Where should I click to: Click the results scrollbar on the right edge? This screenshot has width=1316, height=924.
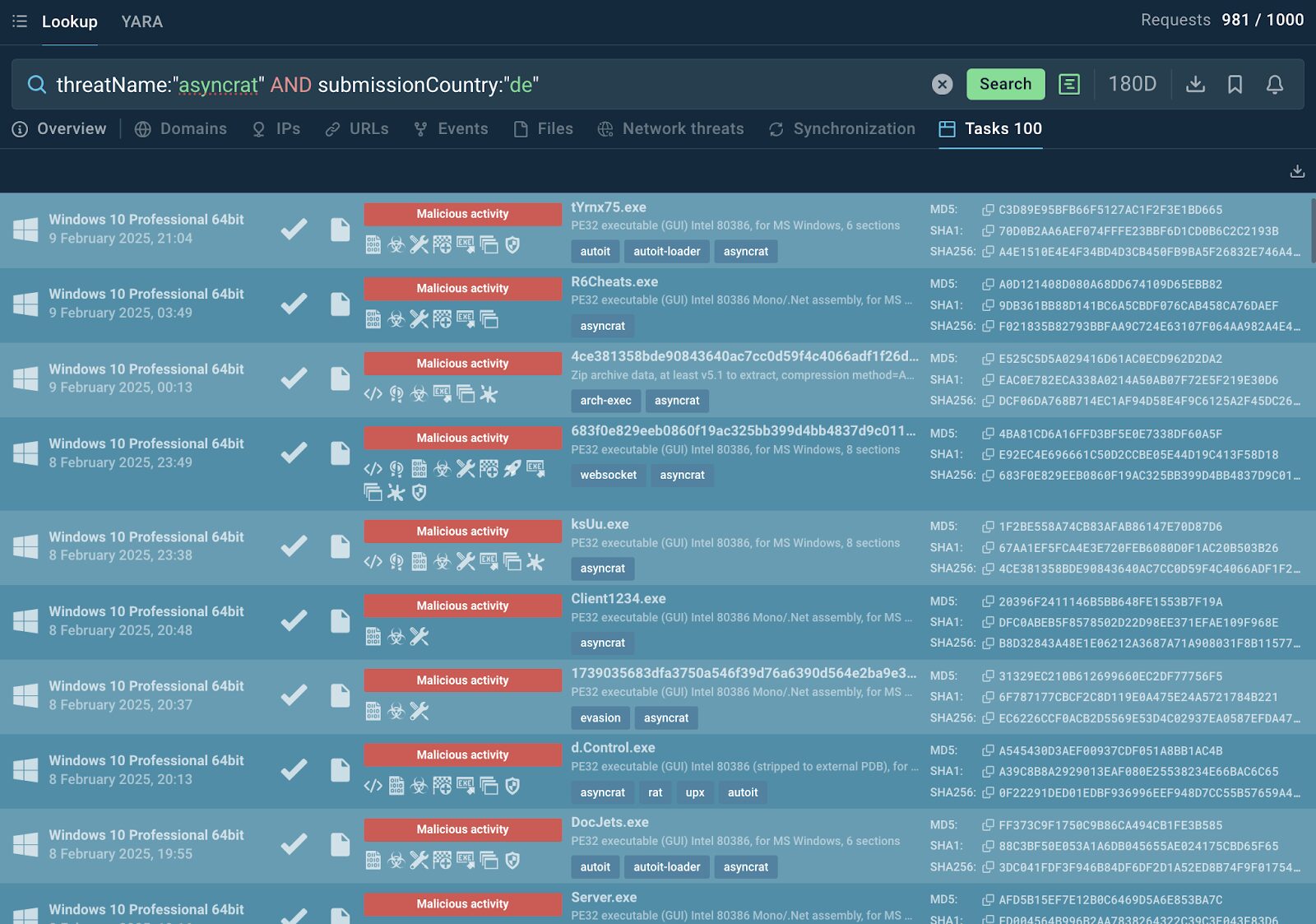1312,230
